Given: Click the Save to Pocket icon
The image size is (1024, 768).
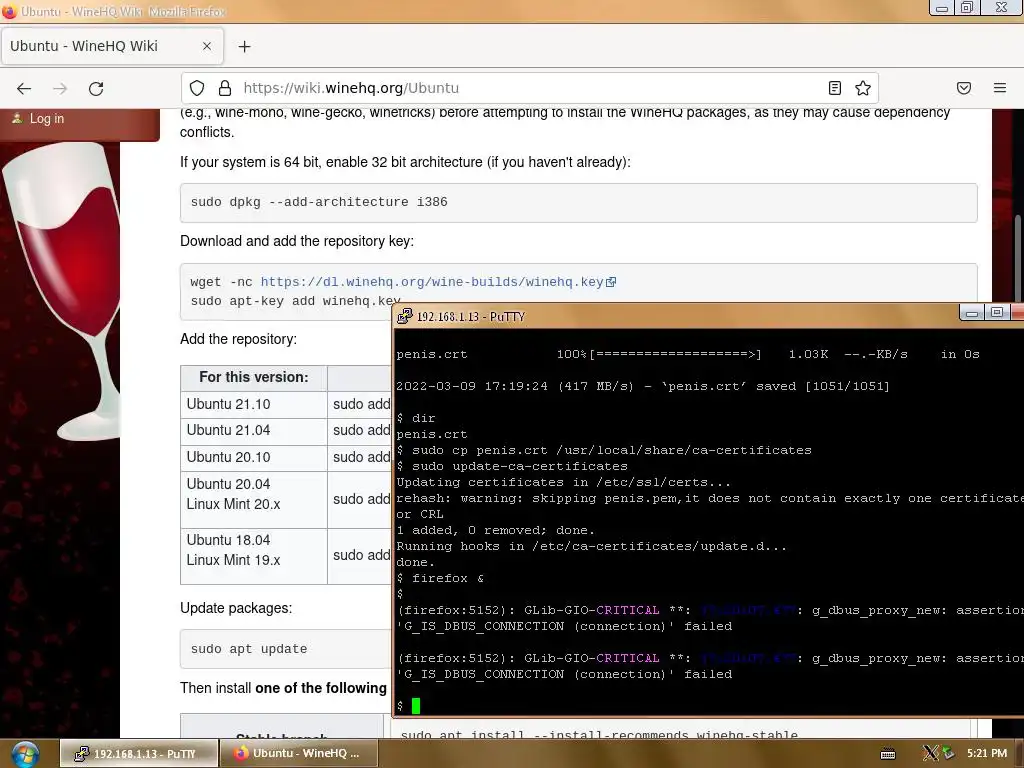Looking at the screenshot, I should tap(964, 88).
